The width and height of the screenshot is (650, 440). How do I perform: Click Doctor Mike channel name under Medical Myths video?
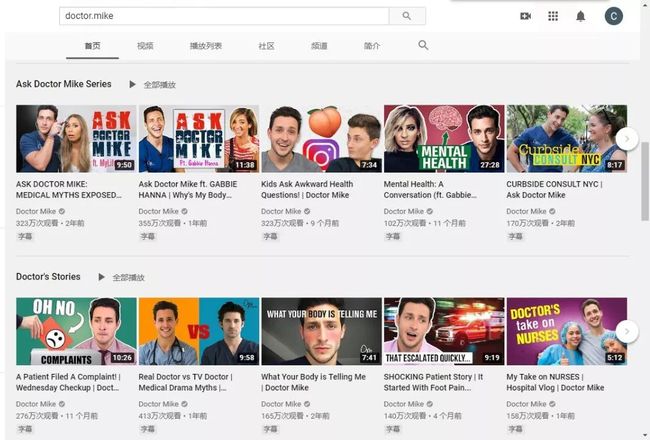pos(36,211)
